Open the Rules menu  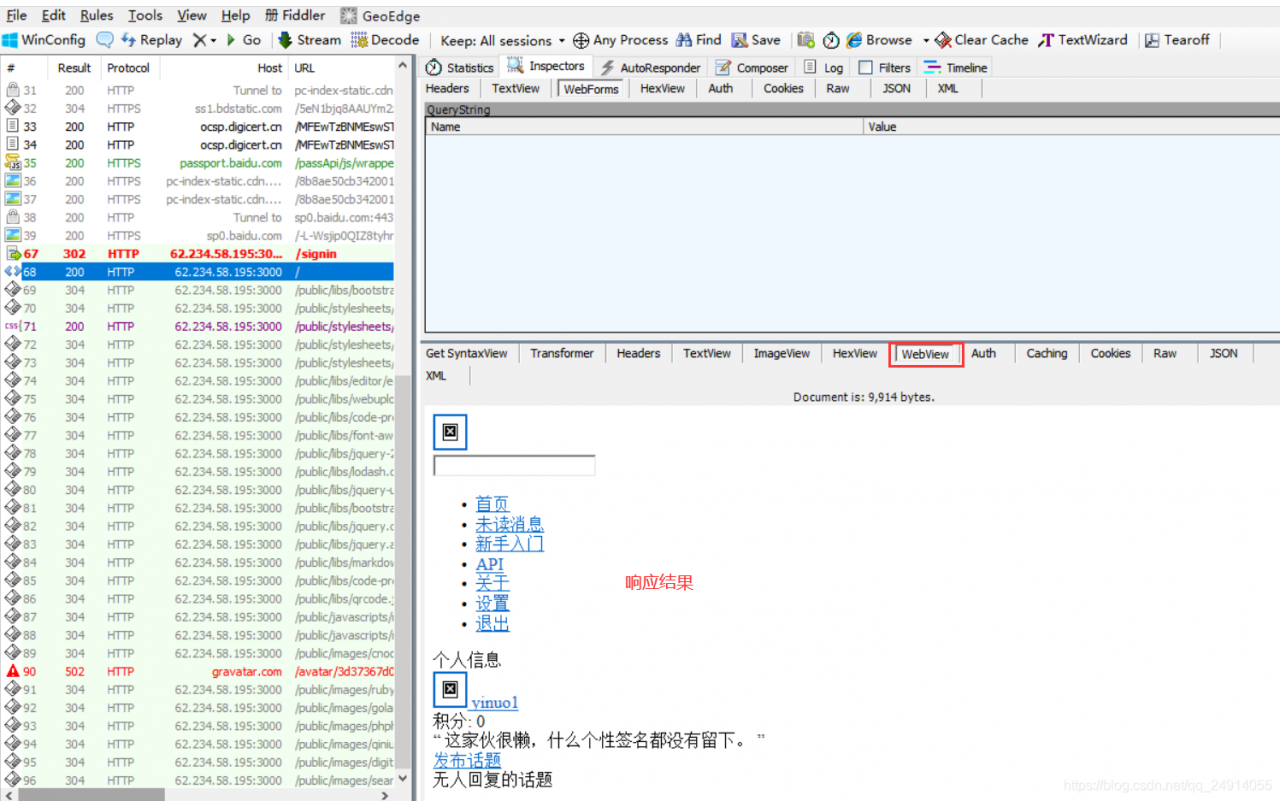pyautogui.click(x=97, y=15)
